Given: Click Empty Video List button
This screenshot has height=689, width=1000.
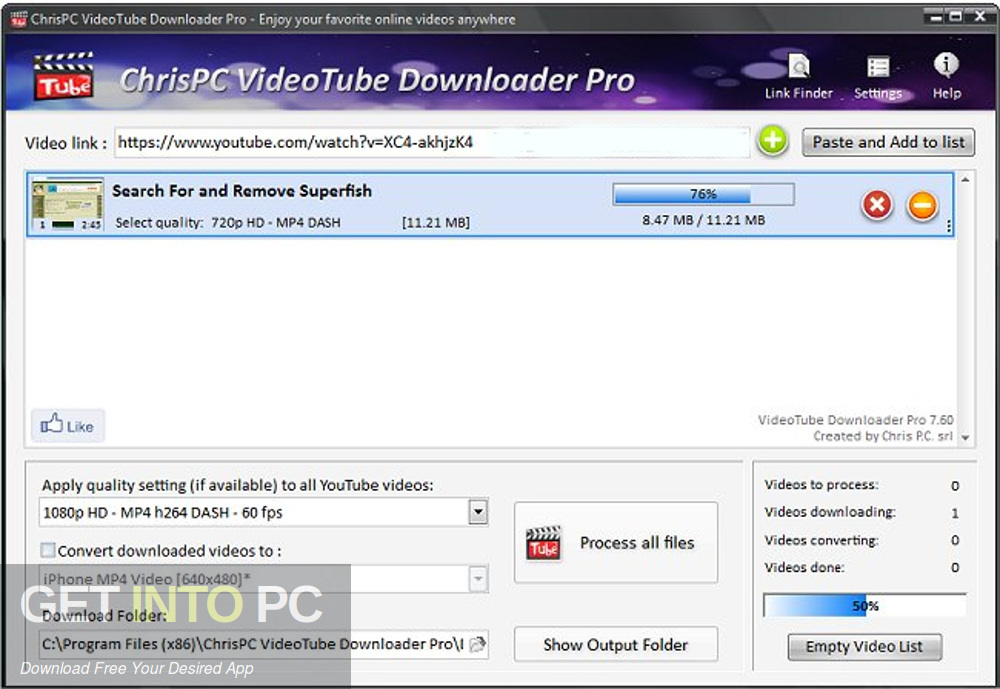Looking at the screenshot, I should (x=864, y=646).
